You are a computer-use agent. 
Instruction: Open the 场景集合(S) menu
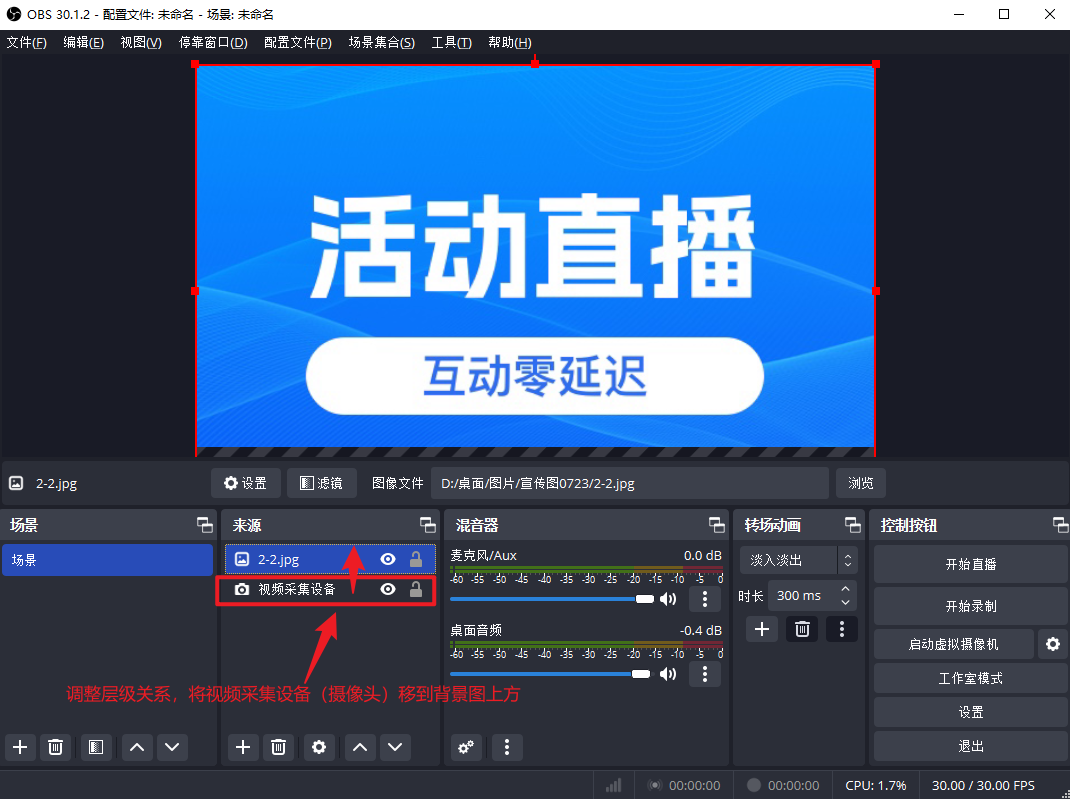click(381, 42)
